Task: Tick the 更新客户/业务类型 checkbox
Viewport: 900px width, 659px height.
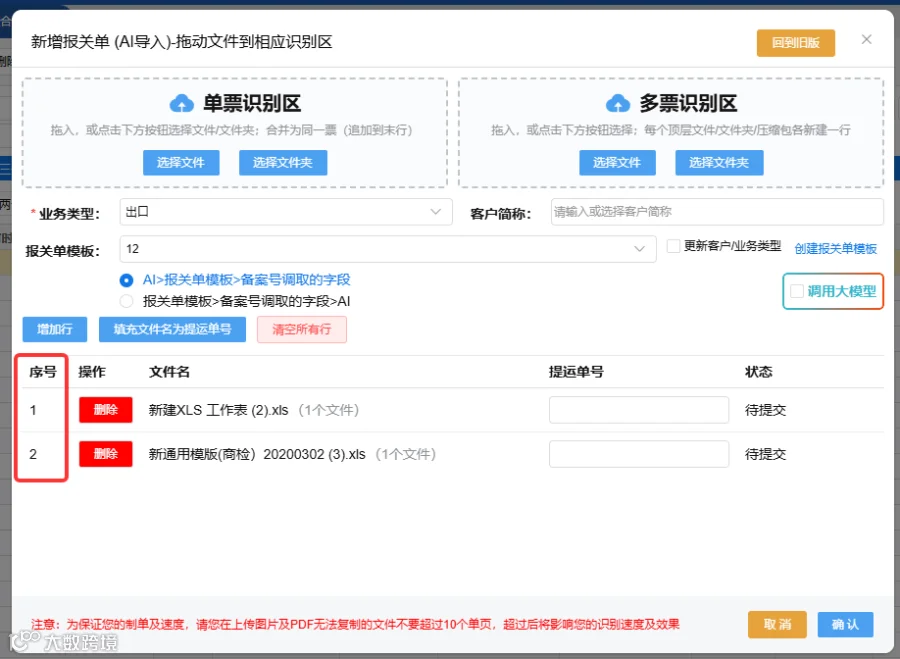Action: tap(673, 246)
